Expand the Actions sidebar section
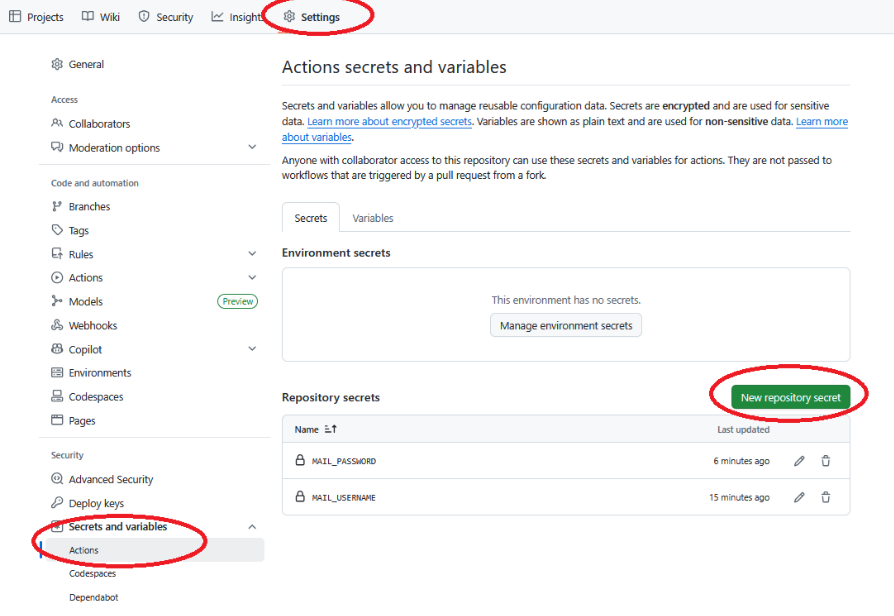The width and height of the screenshot is (894, 616). 252,278
